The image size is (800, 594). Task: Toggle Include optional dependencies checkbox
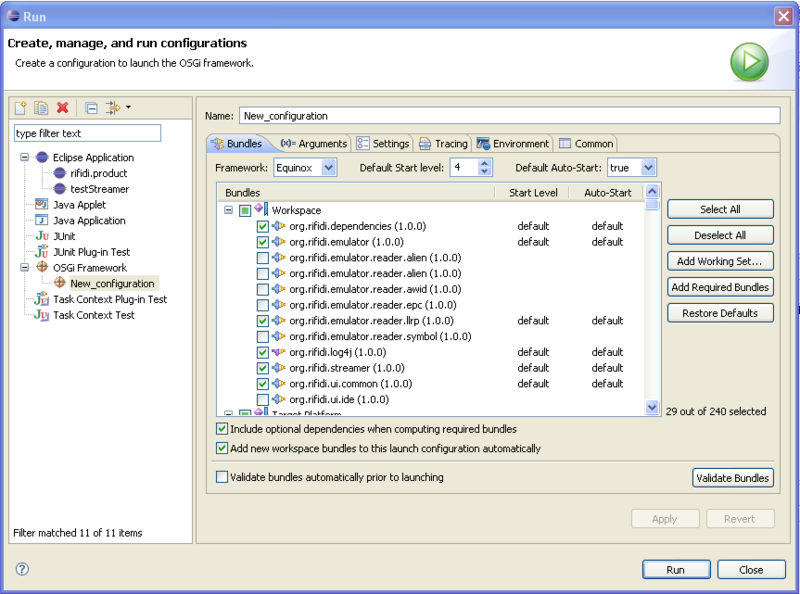(222, 429)
